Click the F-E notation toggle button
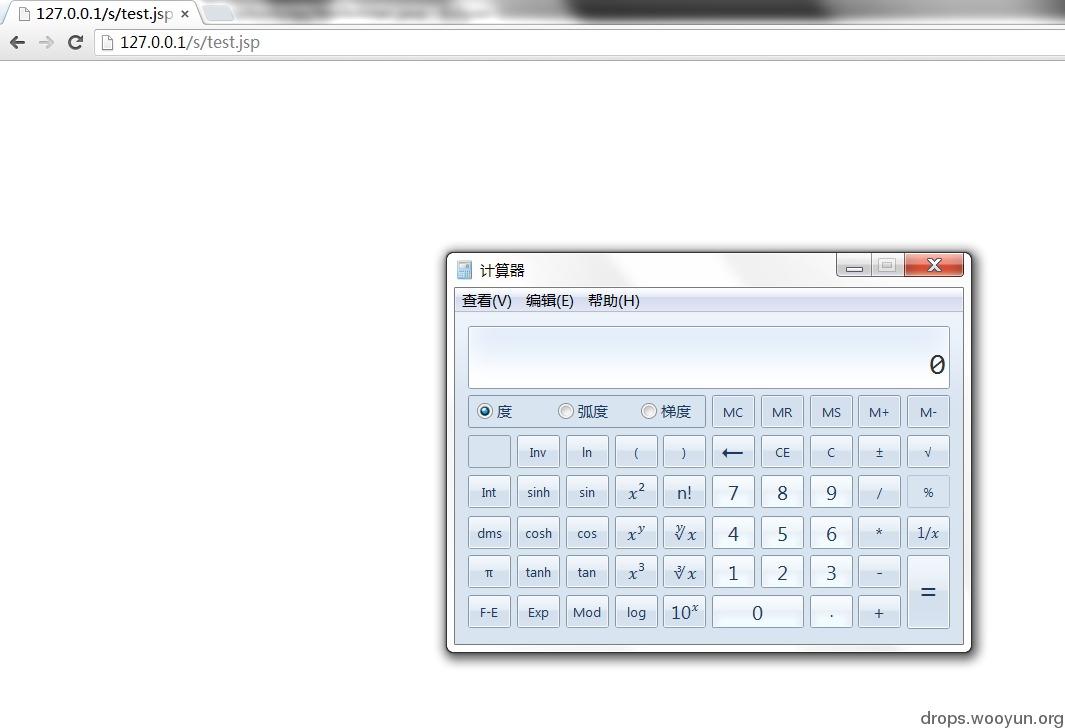The width and height of the screenshot is (1065, 728). point(489,613)
